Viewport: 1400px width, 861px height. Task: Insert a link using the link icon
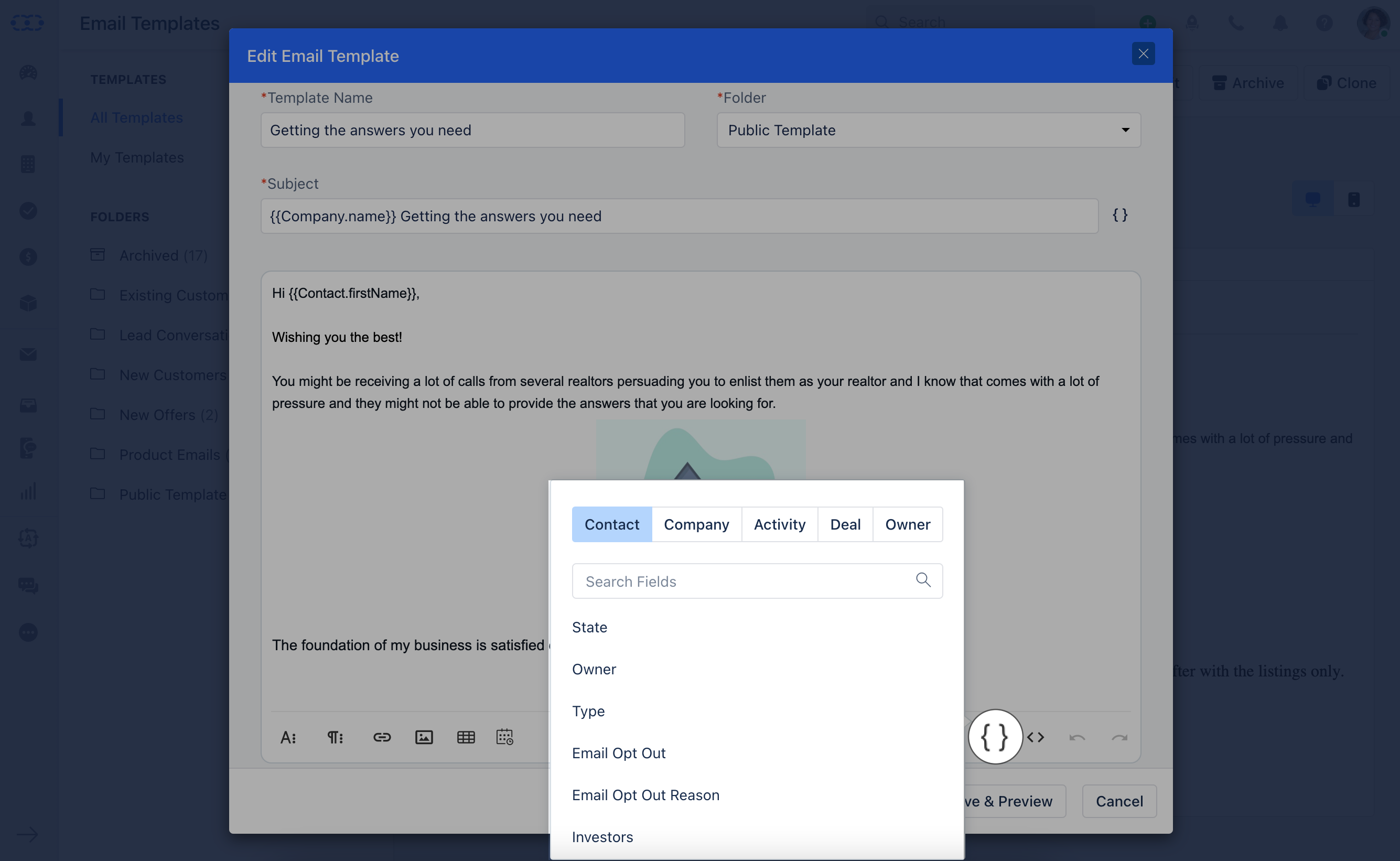(x=381, y=737)
